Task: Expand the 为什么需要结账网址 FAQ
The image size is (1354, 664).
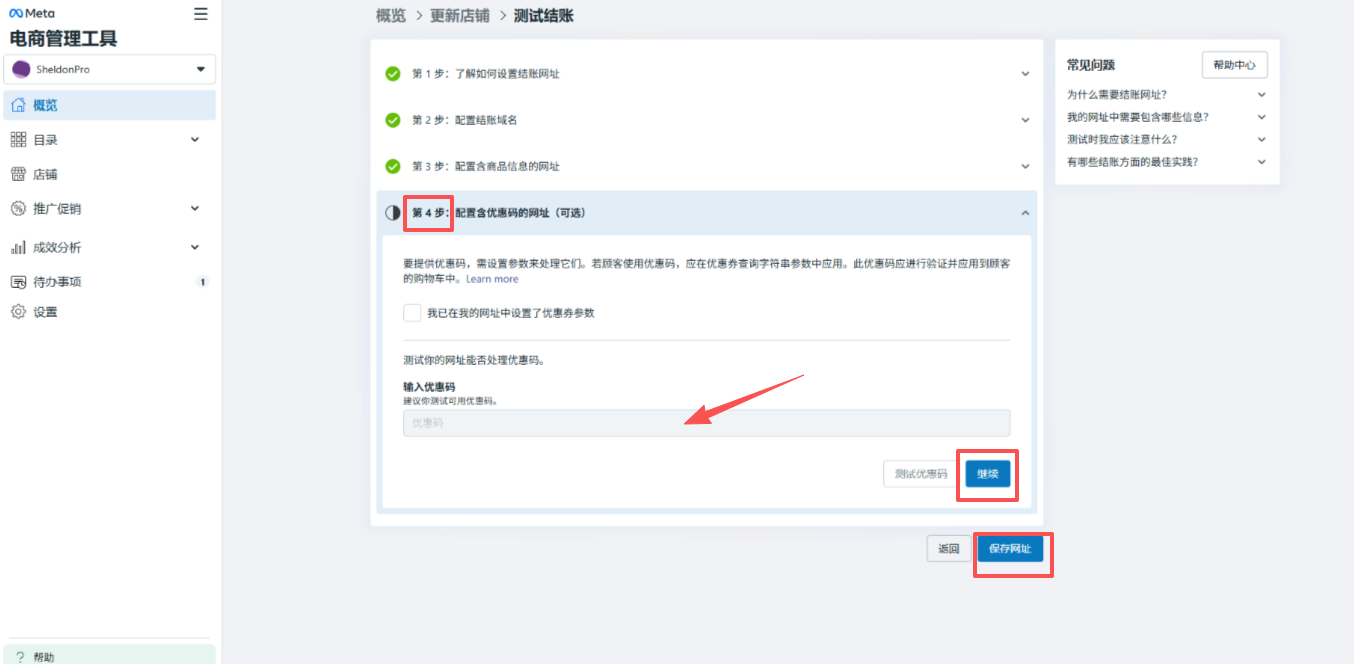Action: click(1261, 95)
